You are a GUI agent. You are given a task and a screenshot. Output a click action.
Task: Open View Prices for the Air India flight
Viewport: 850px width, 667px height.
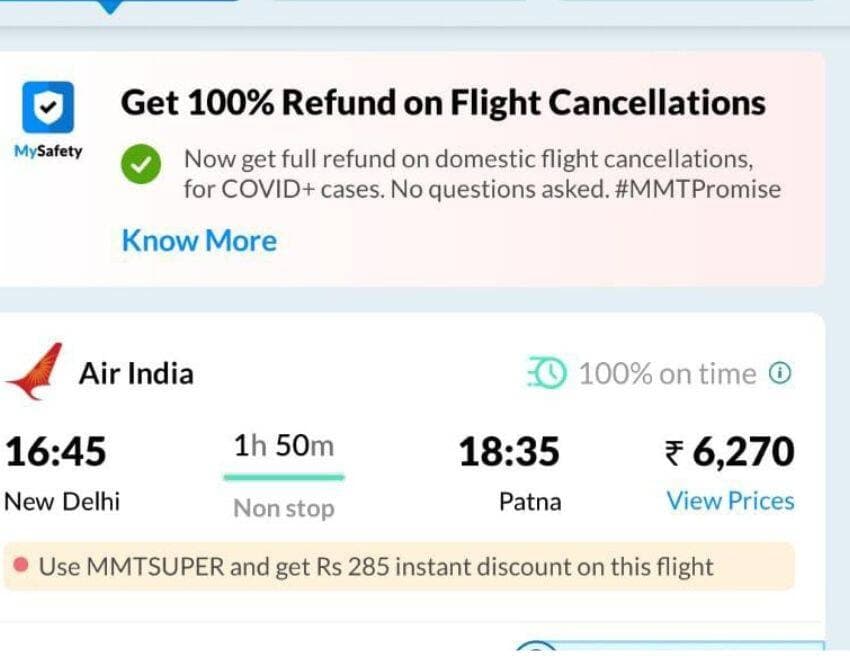tap(730, 501)
